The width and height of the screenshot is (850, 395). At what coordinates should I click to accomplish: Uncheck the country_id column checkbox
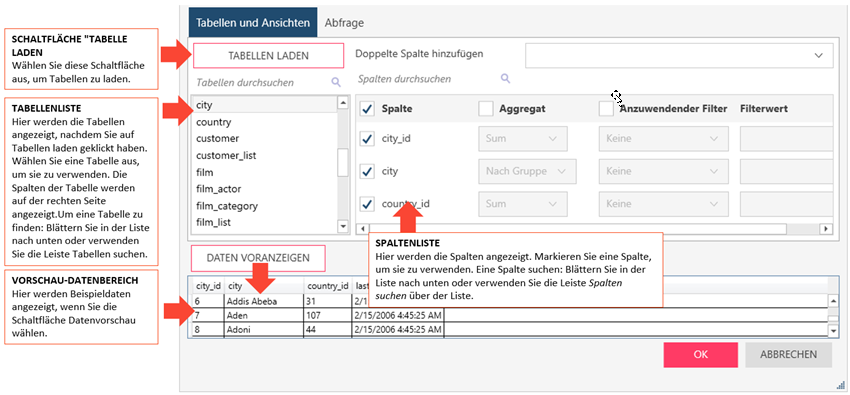point(368,204)
